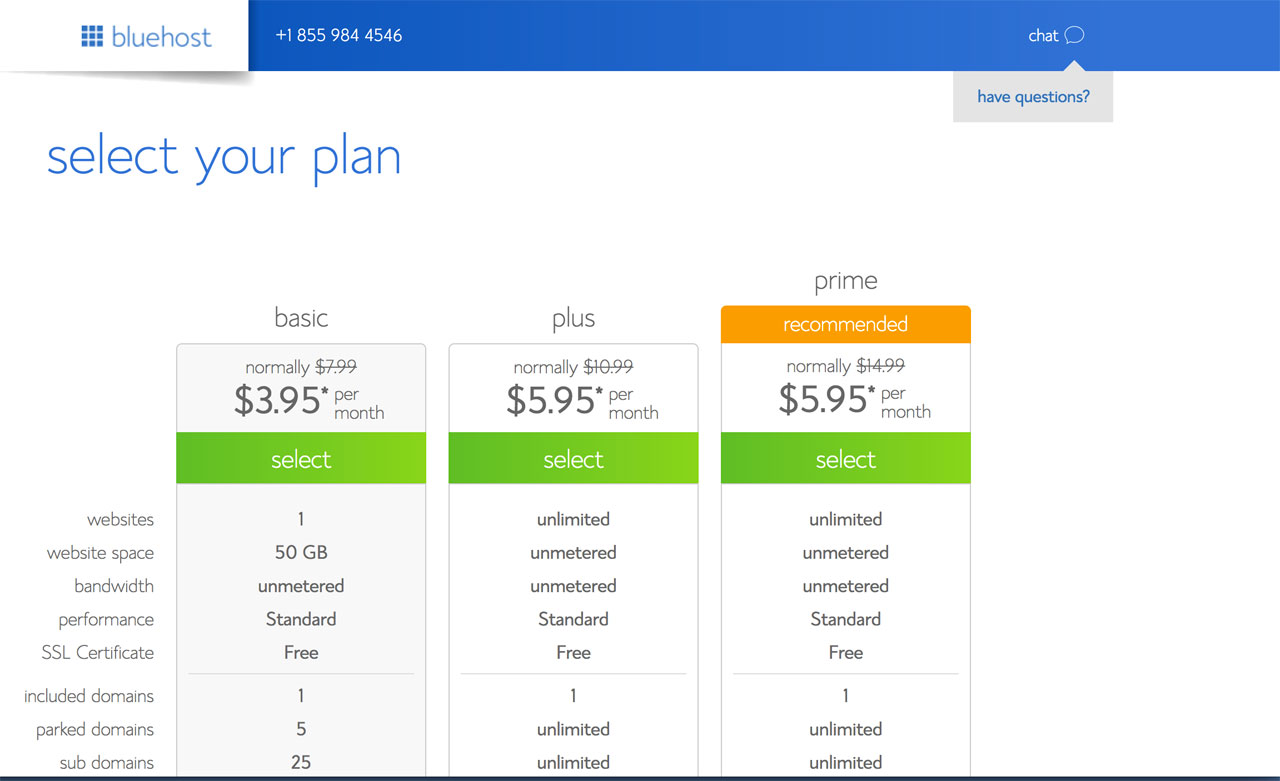The width and height of the screenshot is (1280, 781).
Task: Select the basic plan
Action: click(x=301, y=459)
